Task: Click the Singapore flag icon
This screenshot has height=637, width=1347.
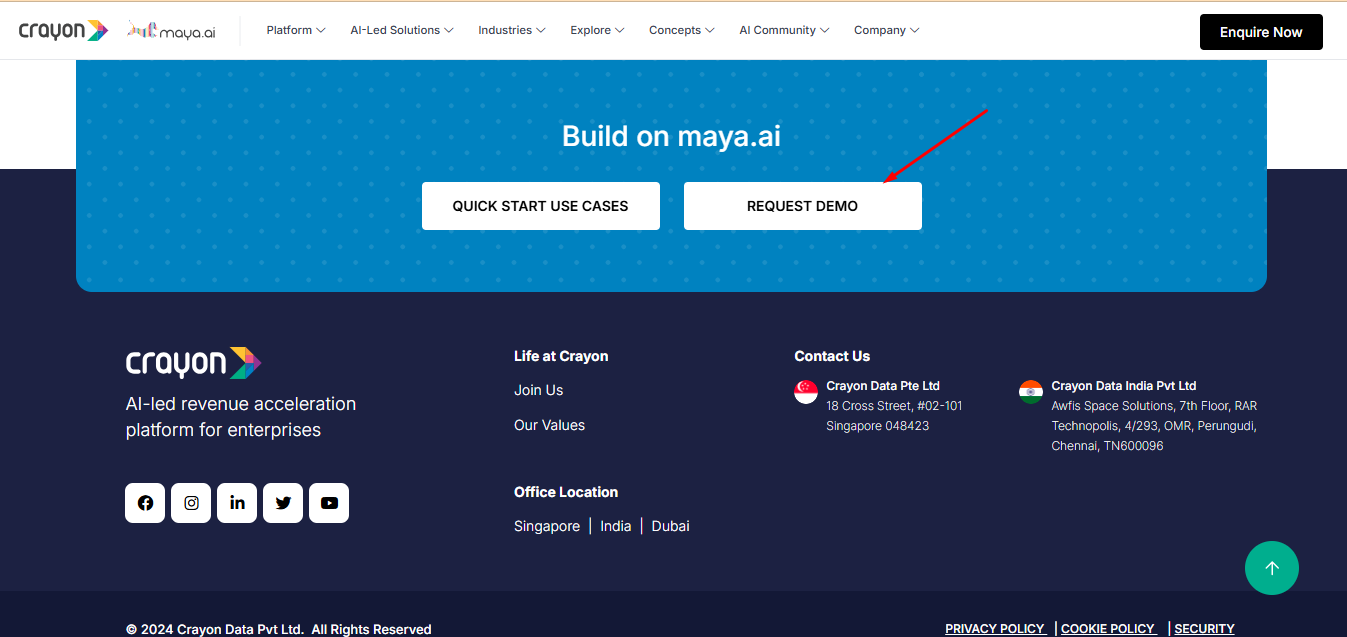Action: (x=806, y=392)
